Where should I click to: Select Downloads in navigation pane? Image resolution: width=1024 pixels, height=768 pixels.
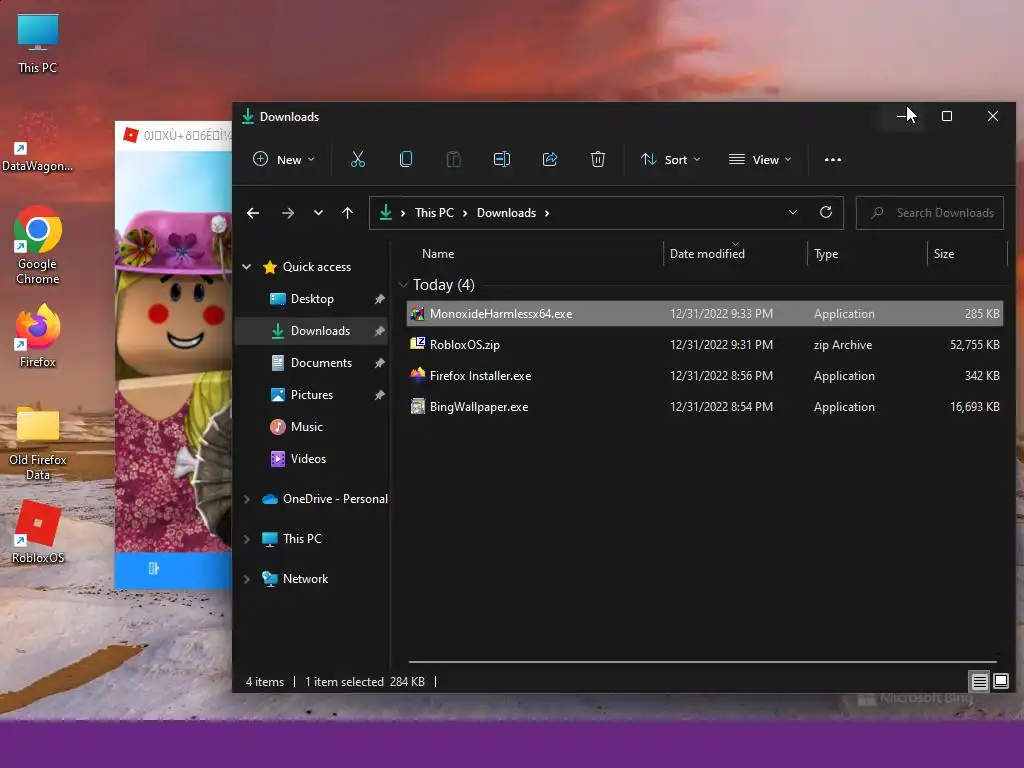312,330
